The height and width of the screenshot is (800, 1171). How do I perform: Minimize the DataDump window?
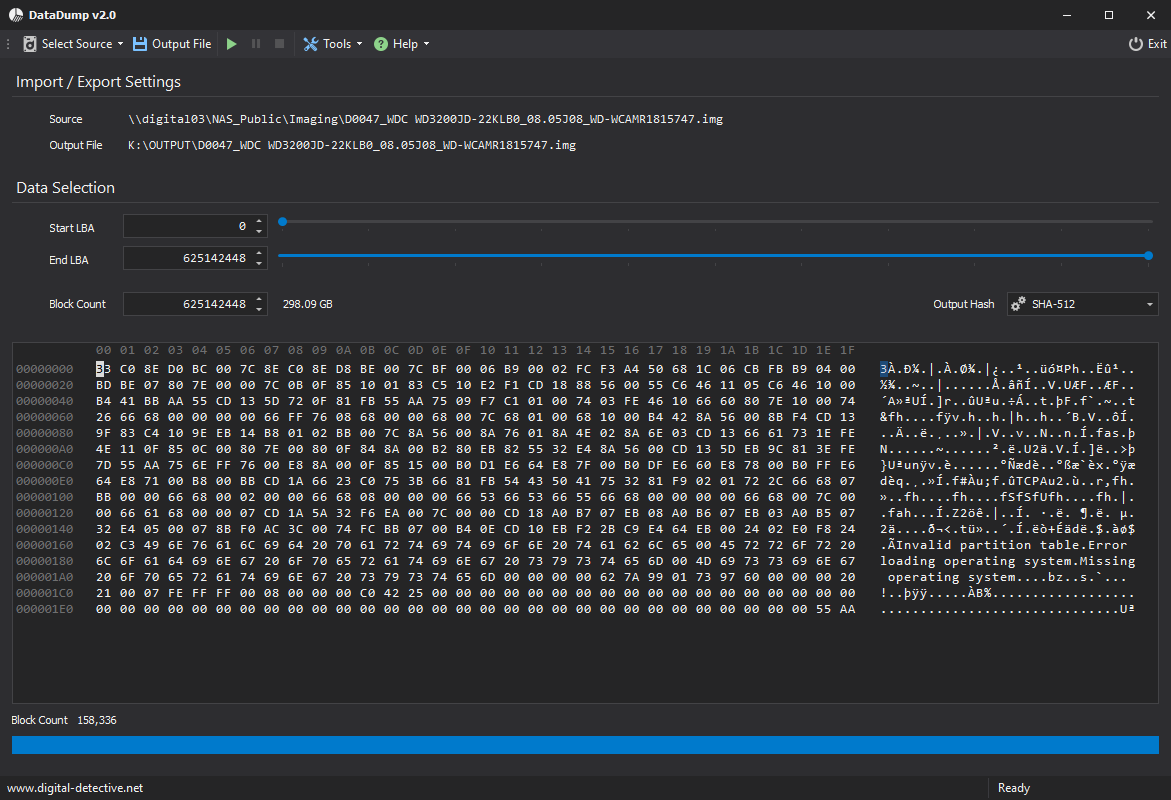click(1066, 15)
